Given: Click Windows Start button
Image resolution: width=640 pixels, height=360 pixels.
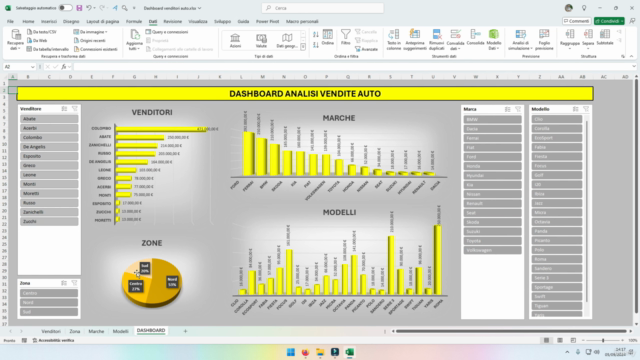Looking at the screenshot, I should pos(291,352).
